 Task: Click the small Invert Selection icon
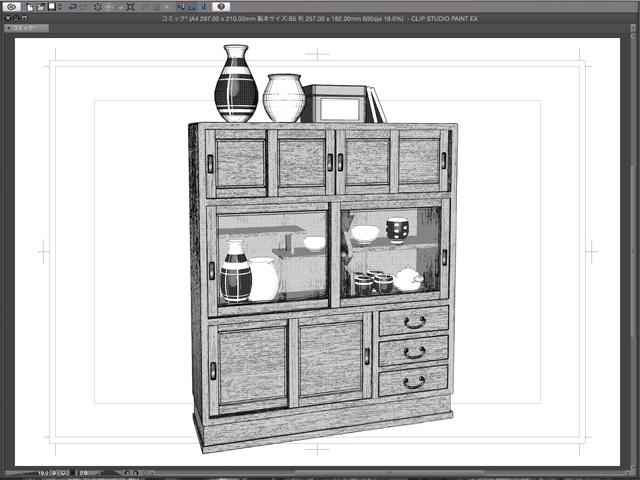(x=167, y=7)
